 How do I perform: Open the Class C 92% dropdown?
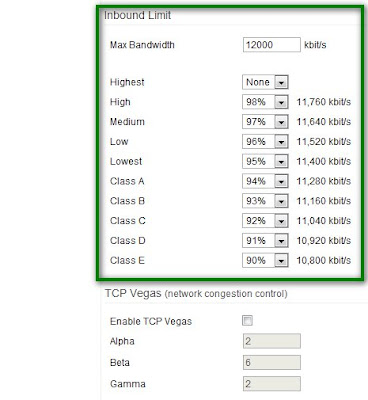click(265, 221)
